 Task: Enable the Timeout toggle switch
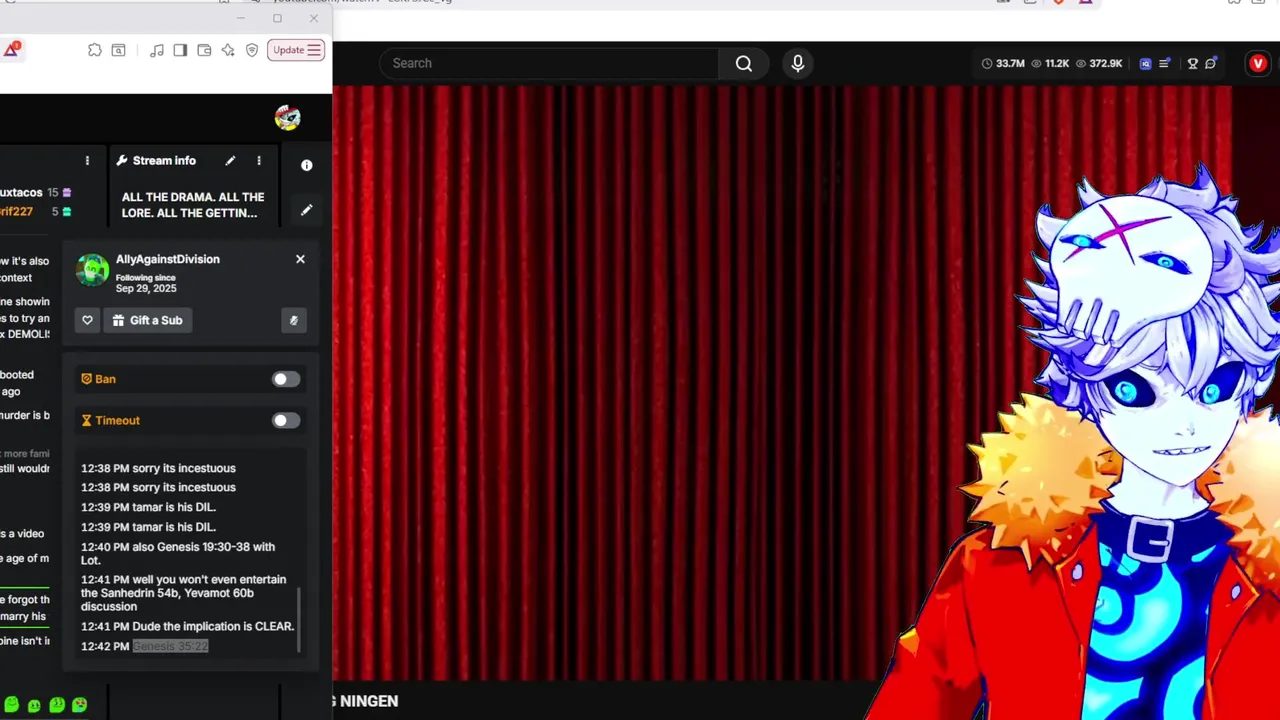pyautogui.click(x=285, y=420)
